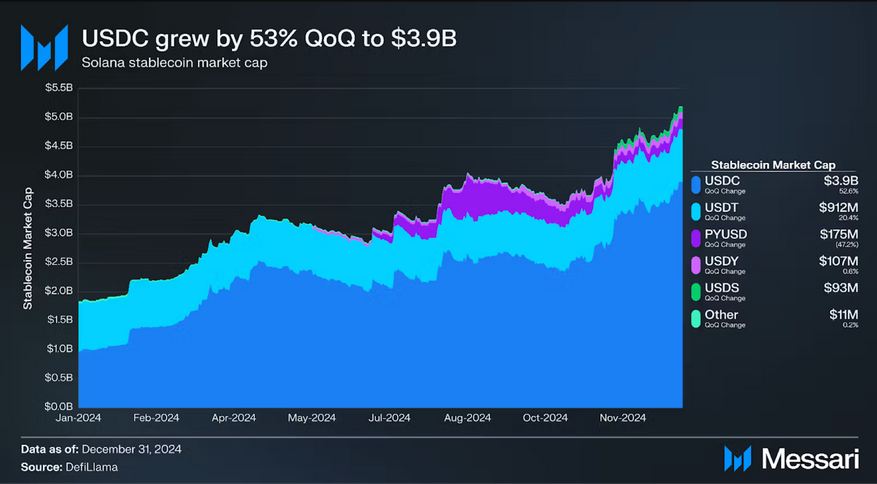Click the $175M PYUSD value

839,234
